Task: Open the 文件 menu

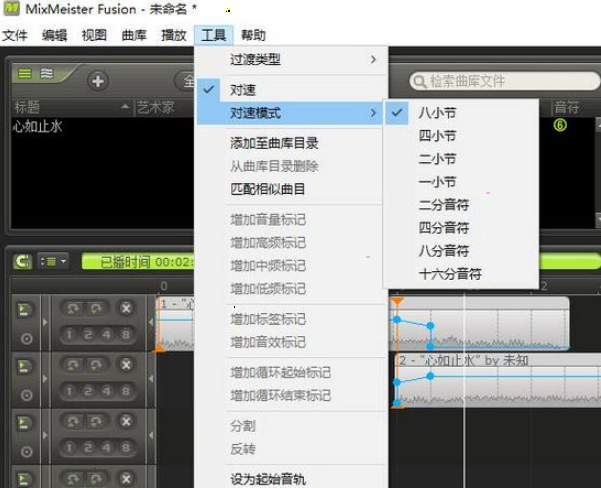Action: (x=15, y=35)
